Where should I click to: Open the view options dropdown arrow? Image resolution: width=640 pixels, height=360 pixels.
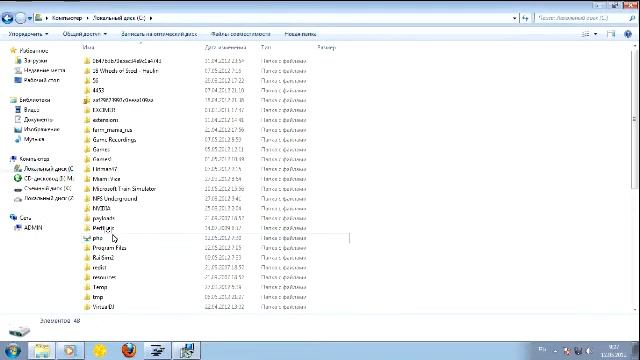click(596, 34)
